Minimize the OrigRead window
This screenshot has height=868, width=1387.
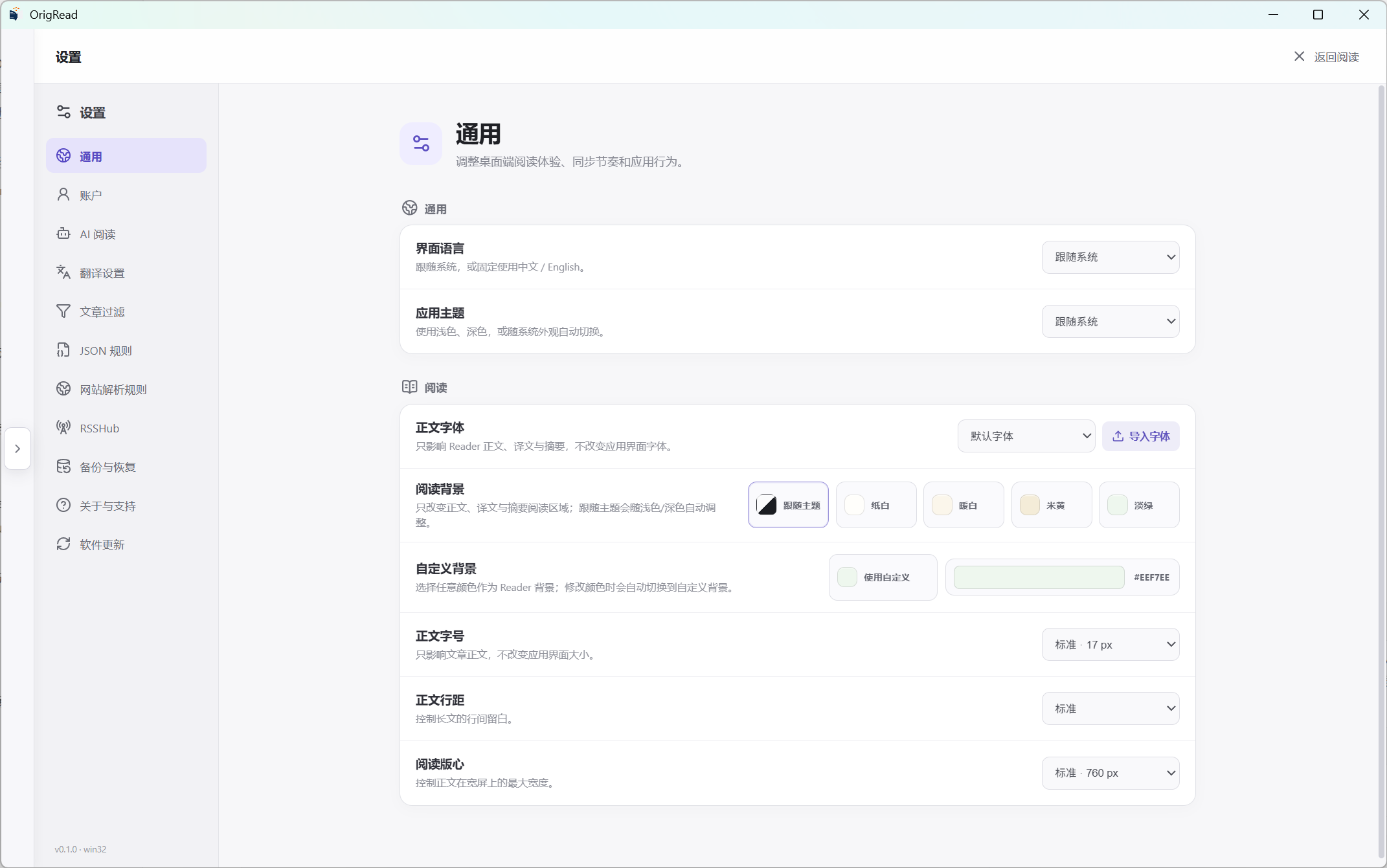pyautogui.click(x=1273, y=14)
